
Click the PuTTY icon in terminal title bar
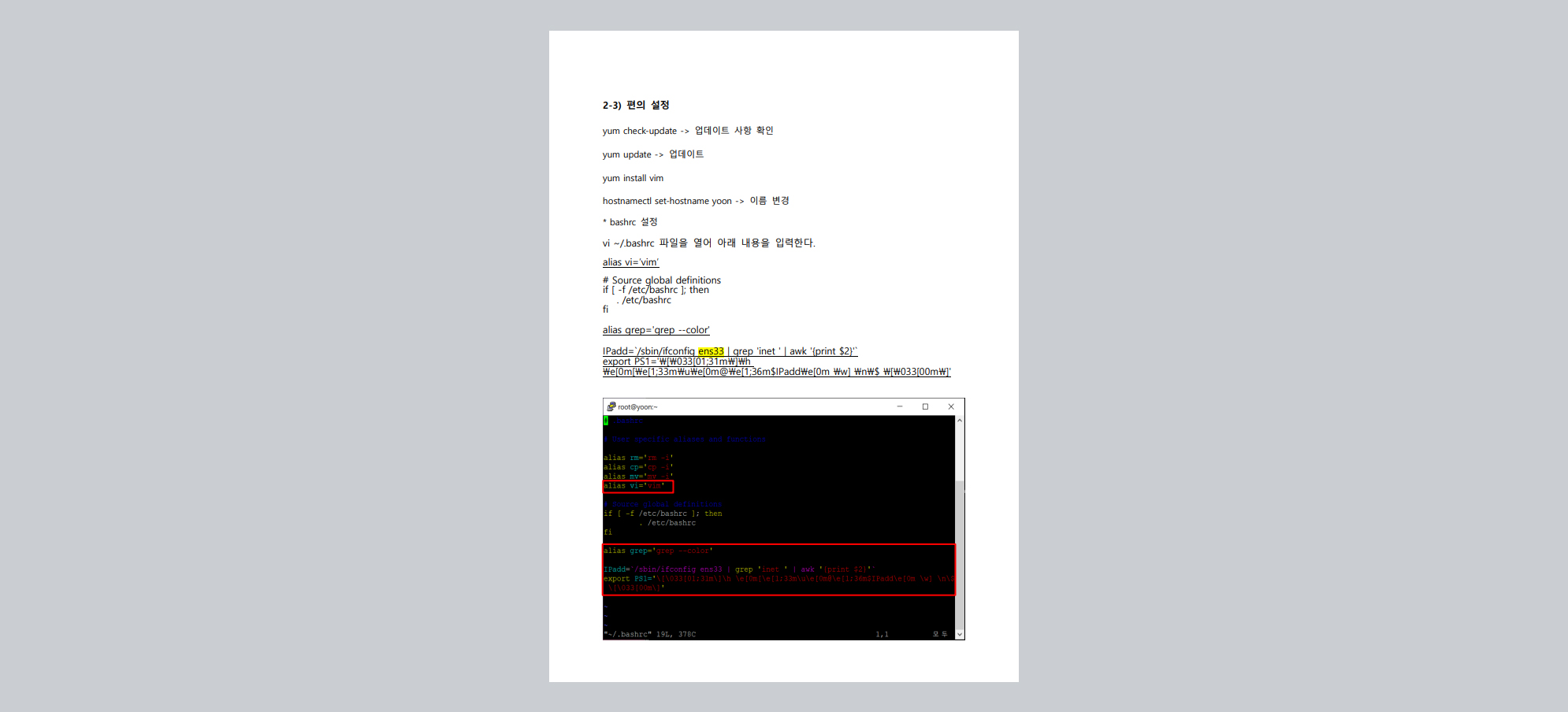coord(611,406)
